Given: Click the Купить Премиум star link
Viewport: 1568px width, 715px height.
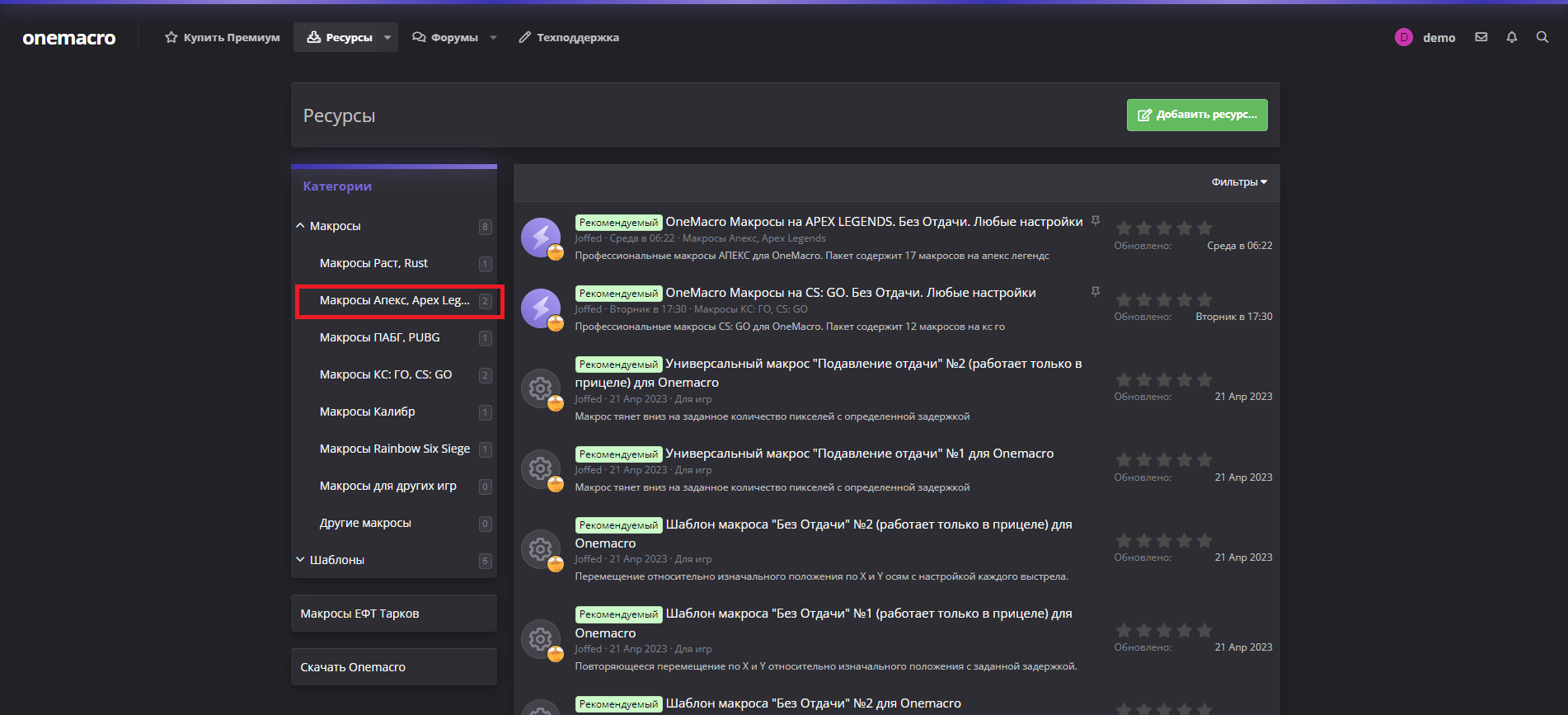Looking at the screenshot, I should point(223,37).
